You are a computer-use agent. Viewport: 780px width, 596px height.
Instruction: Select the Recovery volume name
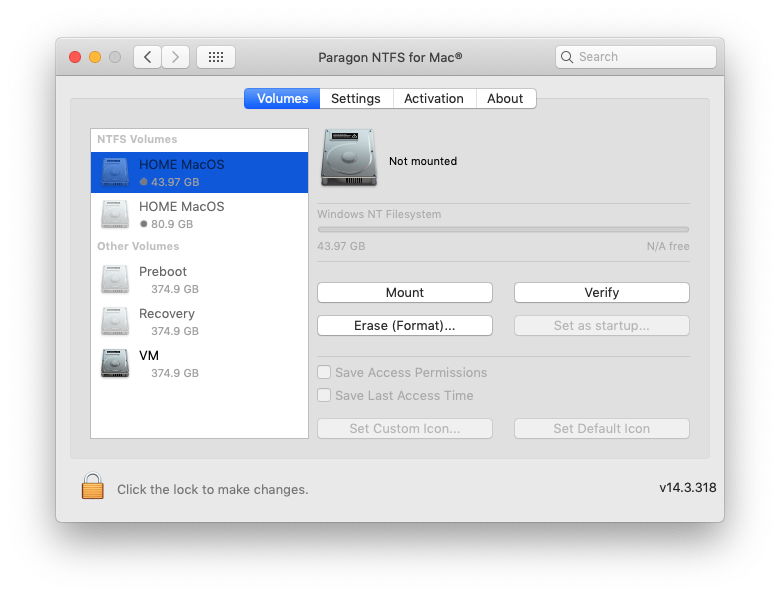click(167, 313)
